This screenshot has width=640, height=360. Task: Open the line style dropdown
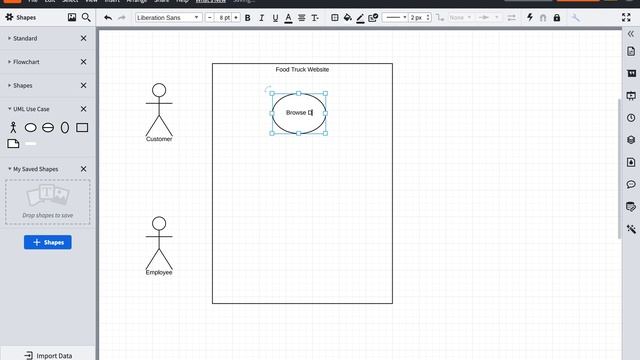(395, 18)
